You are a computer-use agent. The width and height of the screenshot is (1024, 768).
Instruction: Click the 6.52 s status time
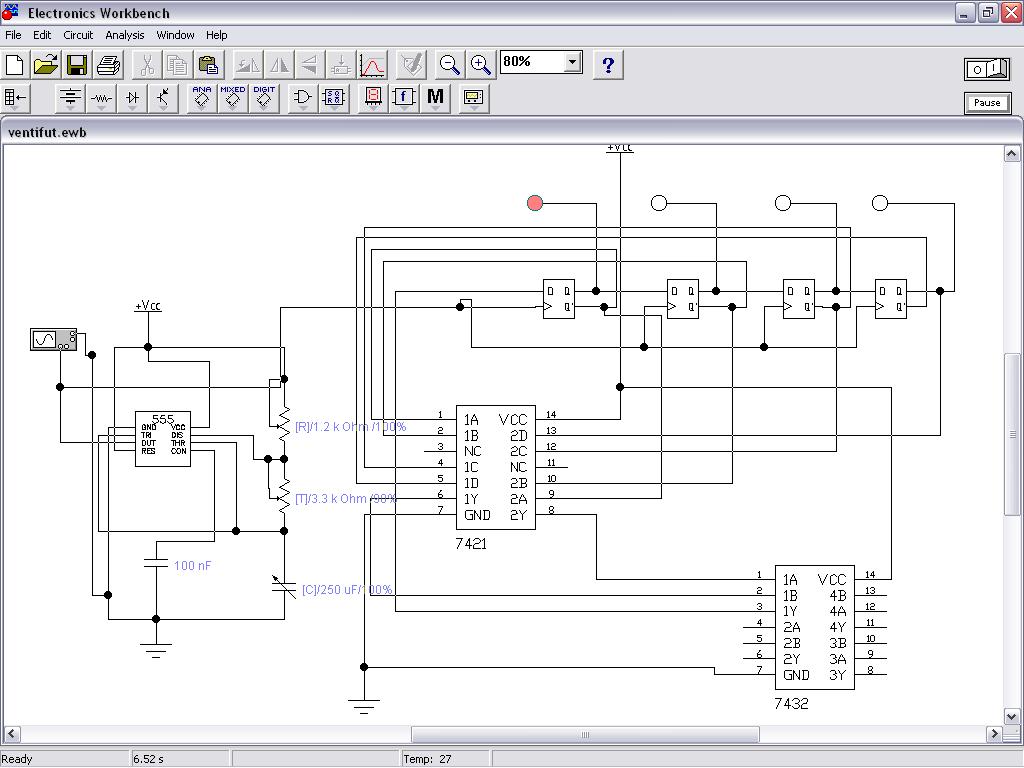[148, 759]
